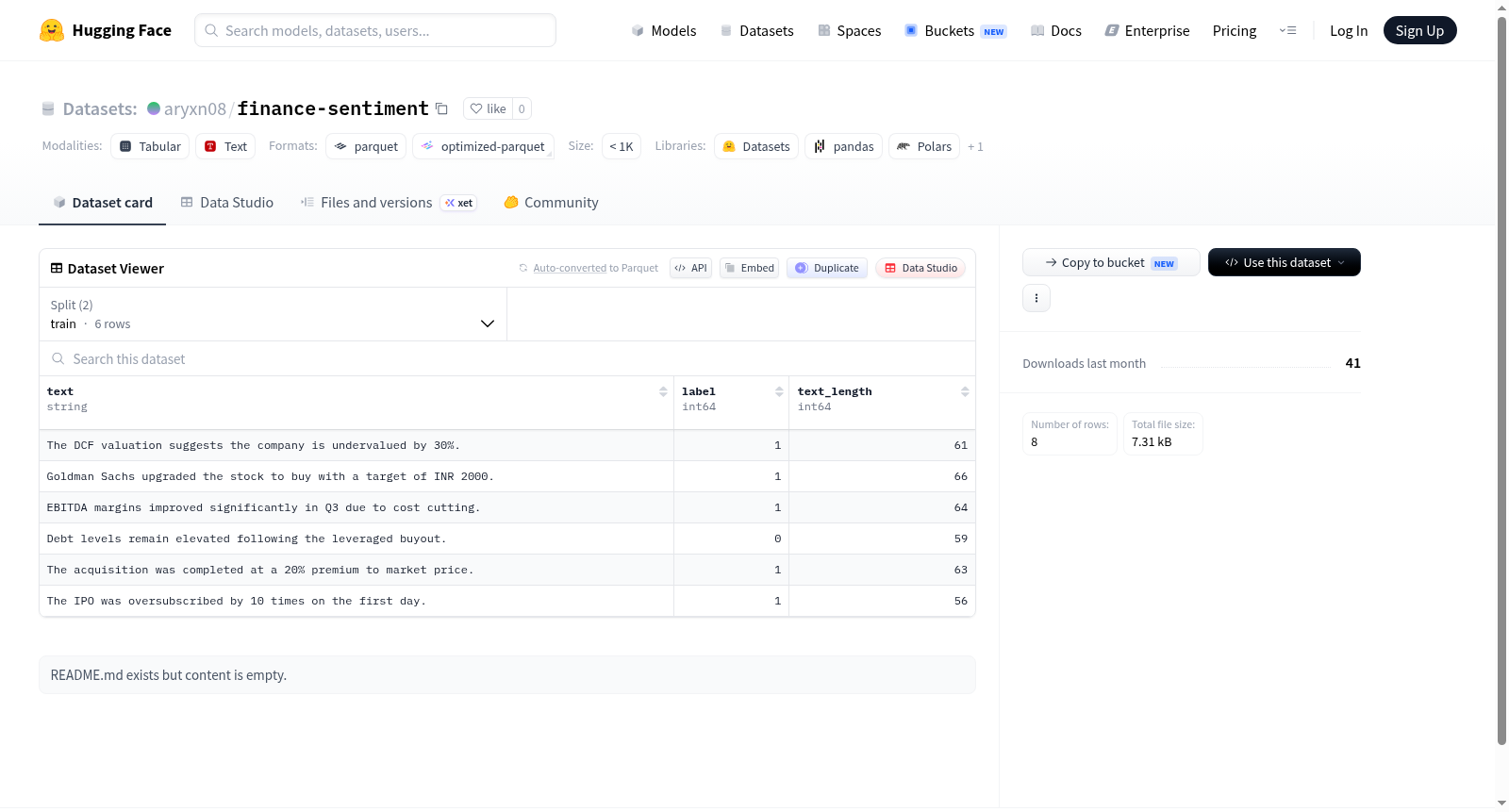Viewport: 1509px width, 812px height.
Task: Click the API button in viewer
Action: click(691, 268)
